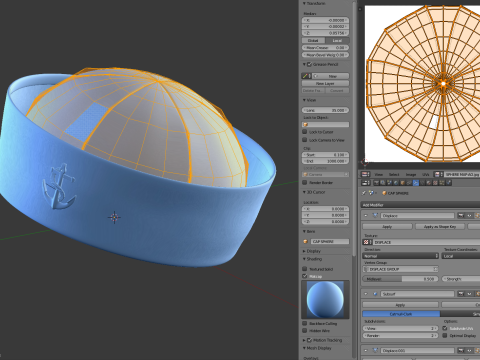Open the Constraints properties tab
This screenshot has width=480, height=360.
pyautogui.click(x=409, y=183)
